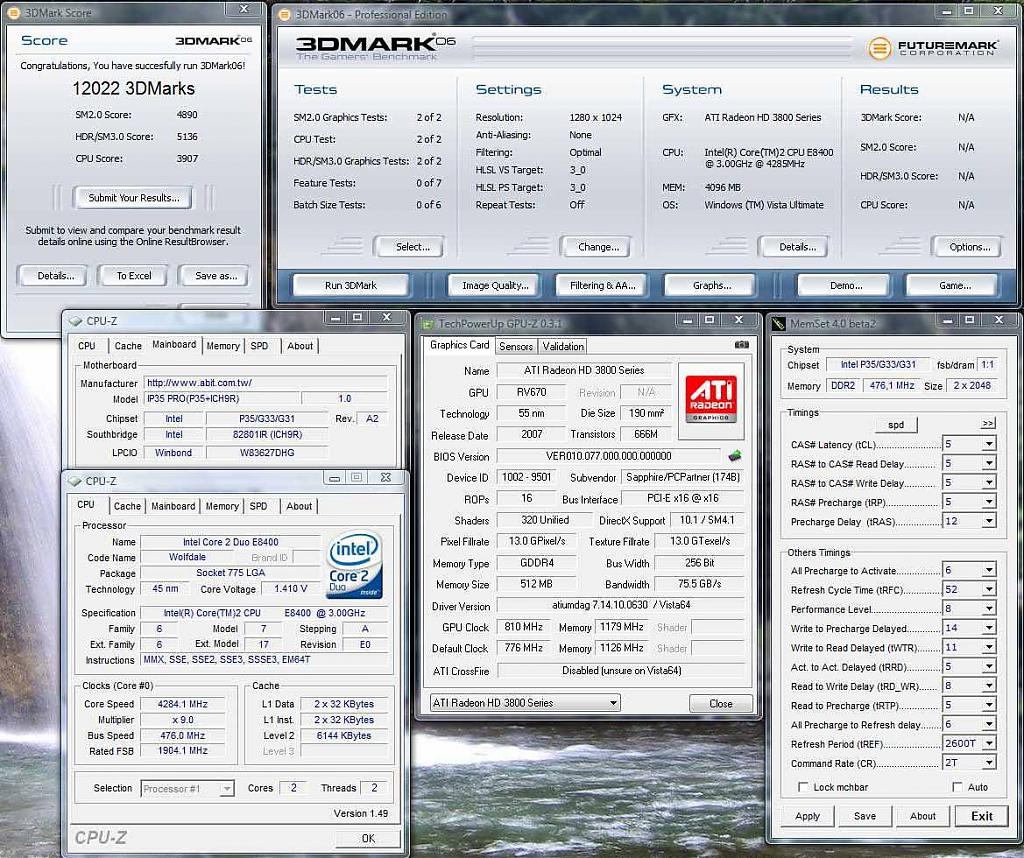Click OK in the CPU-Z processor window
The image size is (1024, 858).
click(x=368, y=838)
